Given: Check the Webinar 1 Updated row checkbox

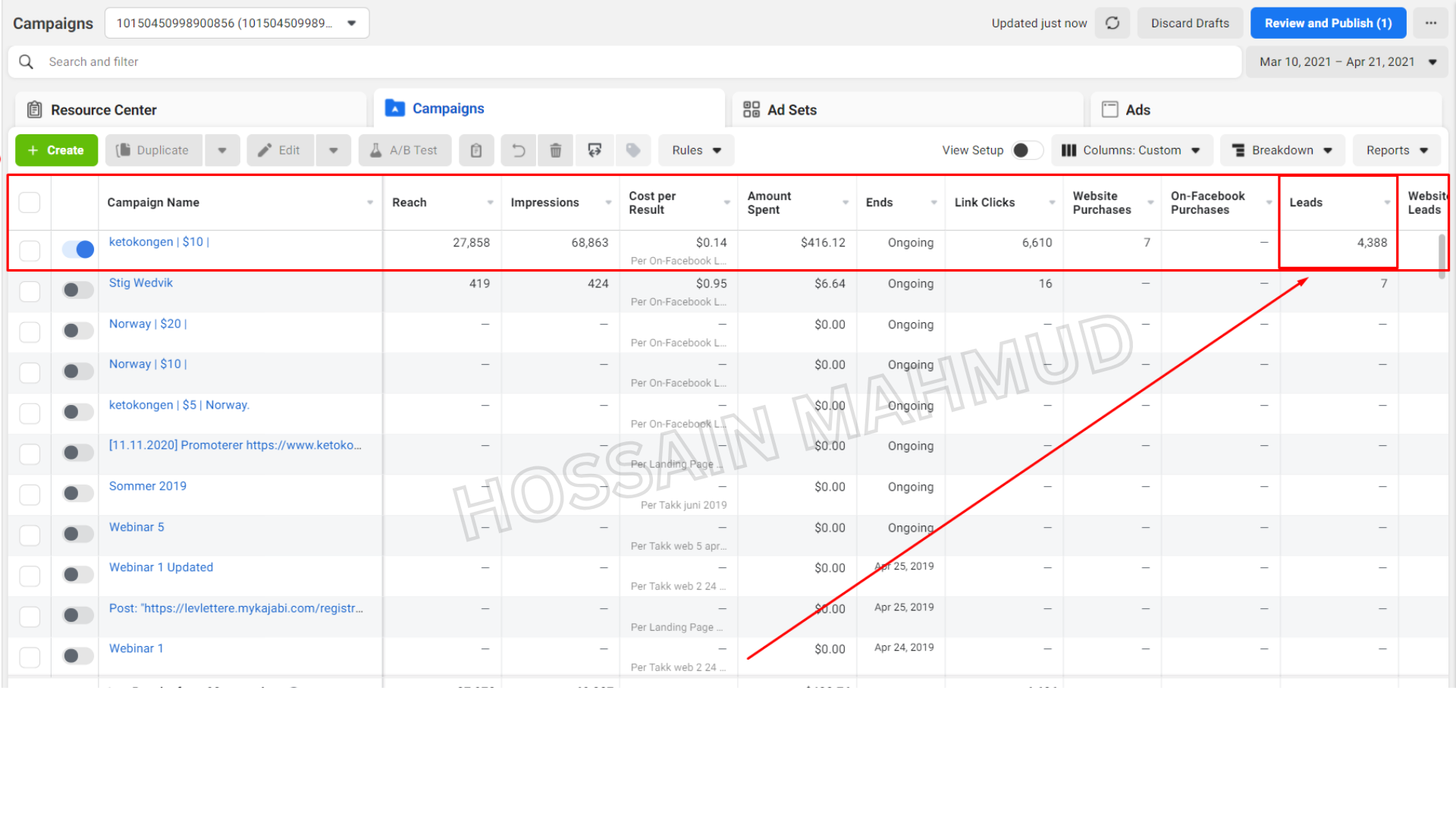Looking at the screenshot, I should [30, 576].
